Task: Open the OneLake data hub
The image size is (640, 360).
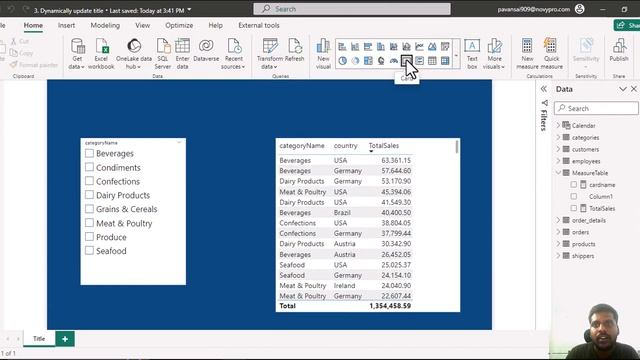Action: click(x=133, y=53)
